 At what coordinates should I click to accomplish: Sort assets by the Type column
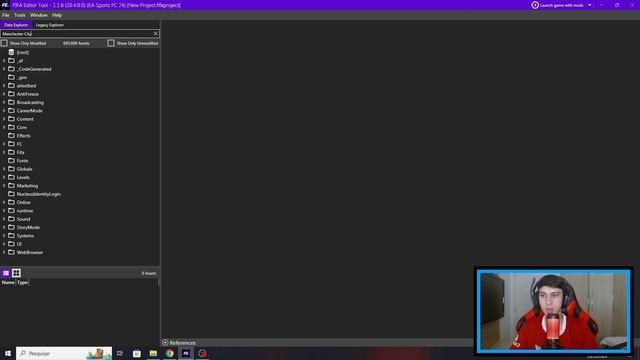point(22,282)
